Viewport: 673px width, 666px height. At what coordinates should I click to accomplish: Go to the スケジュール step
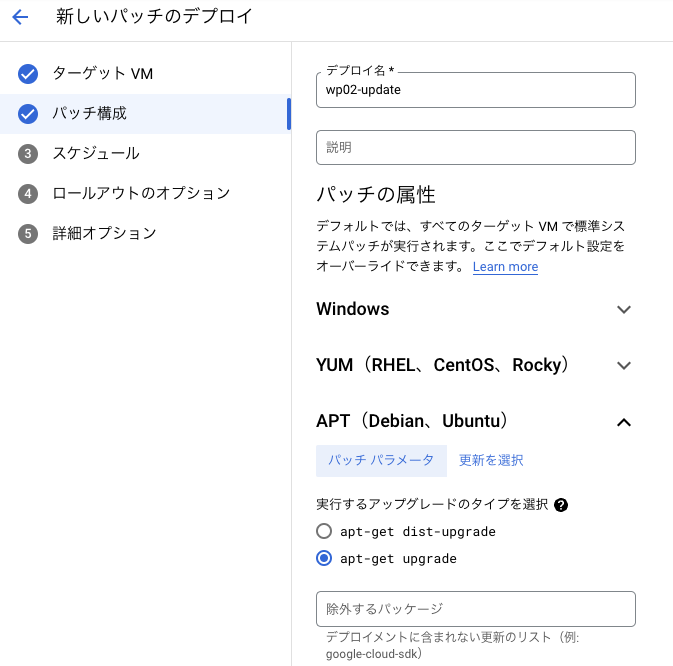point(96,154)
